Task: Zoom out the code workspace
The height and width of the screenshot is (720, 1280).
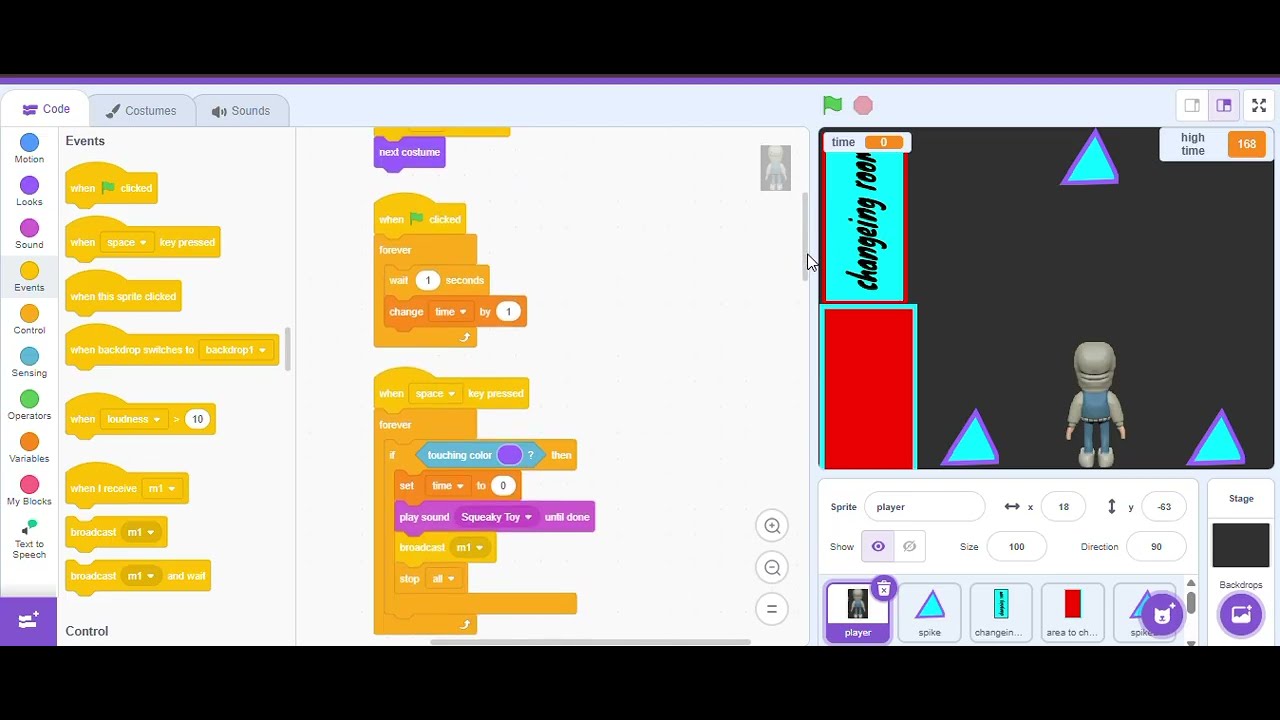Action: click(x=772, y=568)
